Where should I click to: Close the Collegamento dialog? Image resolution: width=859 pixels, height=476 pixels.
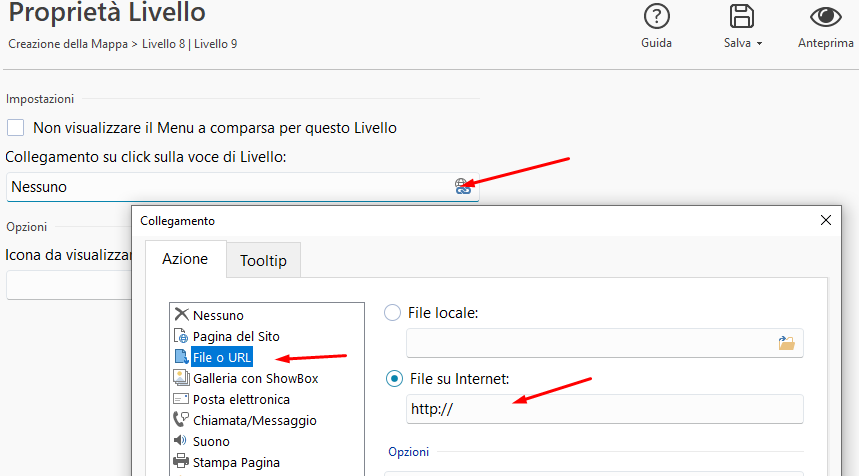[x=826, y=220]
